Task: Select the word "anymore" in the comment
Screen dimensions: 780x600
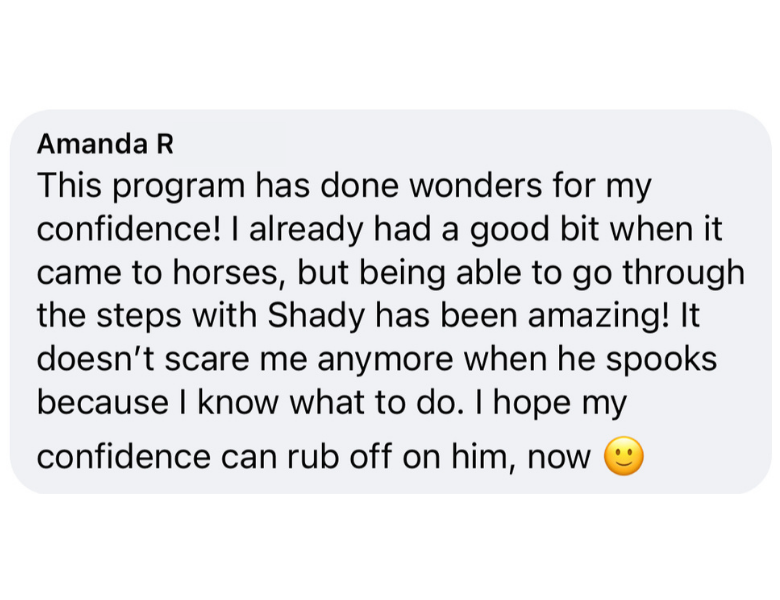Action: [385, 361]
